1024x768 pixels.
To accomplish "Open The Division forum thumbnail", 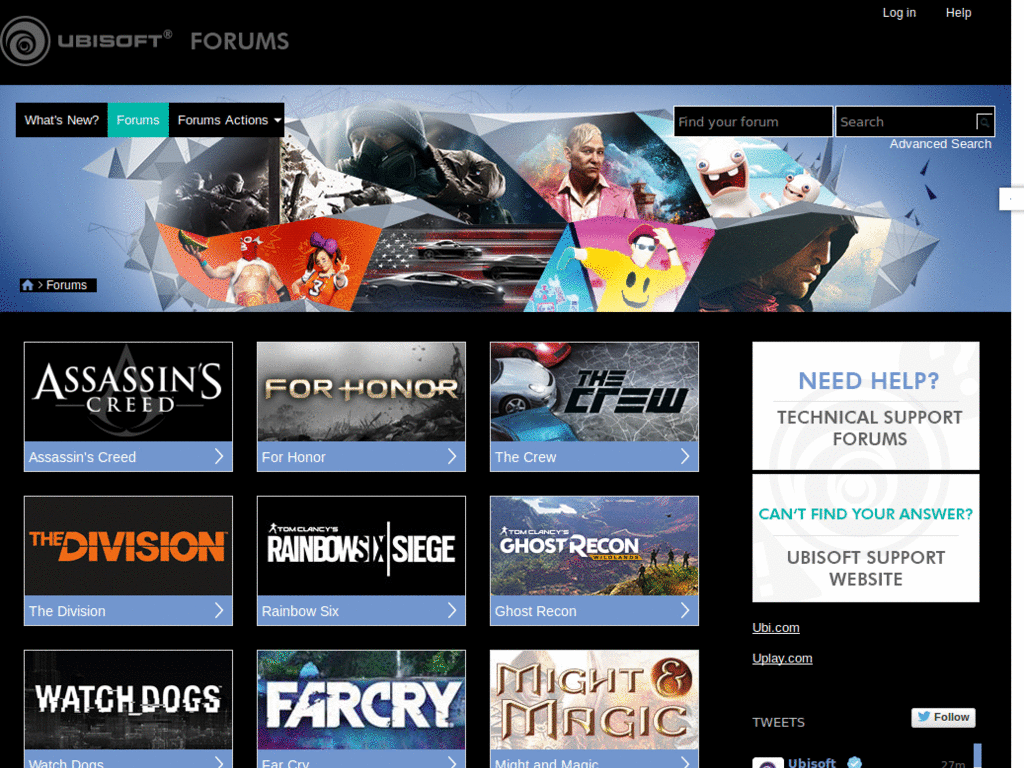I will [x=129, y=546].
